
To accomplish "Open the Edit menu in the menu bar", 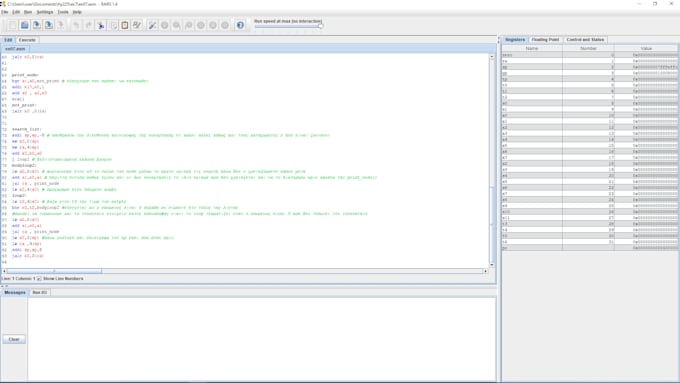I will point(16,12).
